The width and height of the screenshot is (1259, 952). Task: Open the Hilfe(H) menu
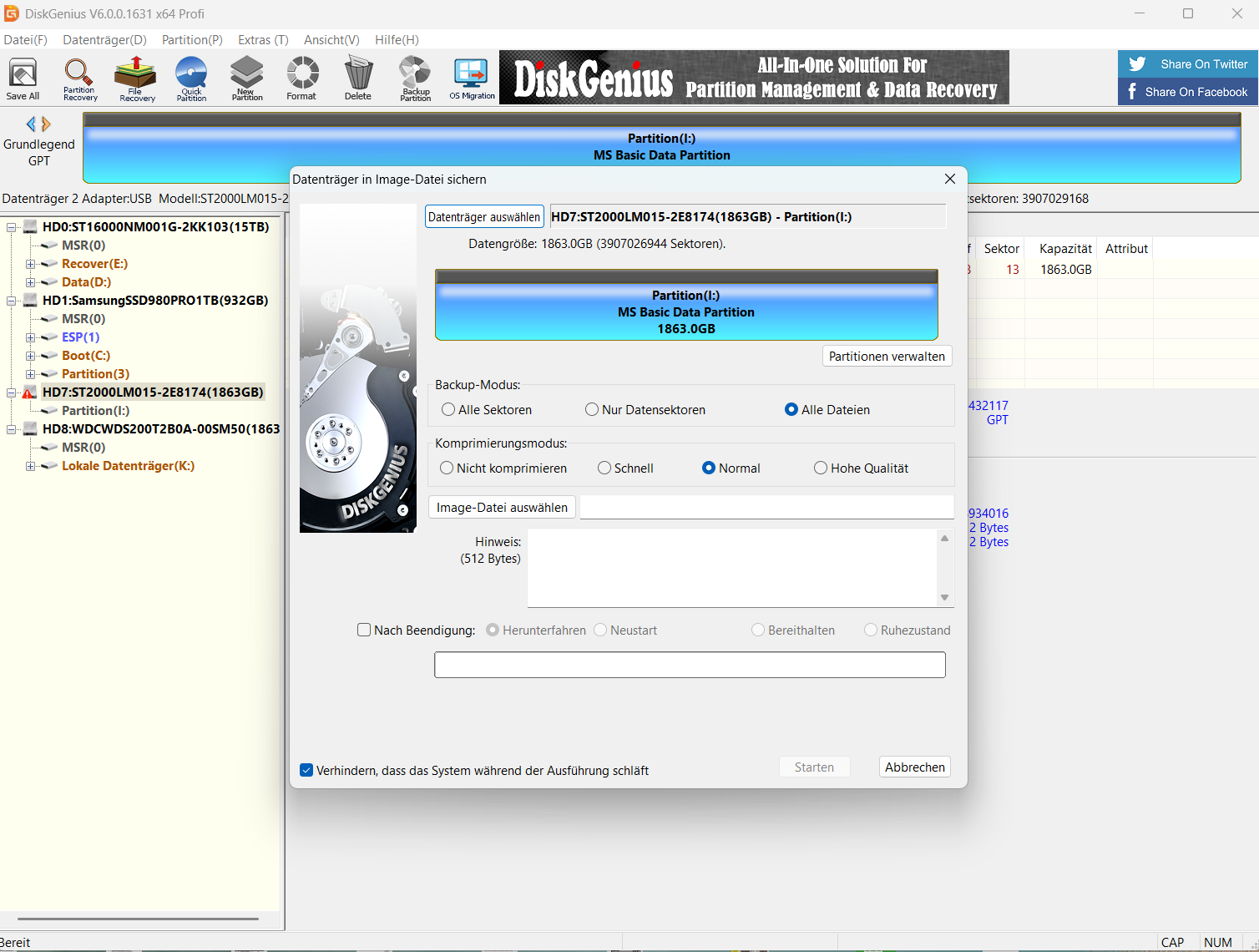(x=397, y=40)
